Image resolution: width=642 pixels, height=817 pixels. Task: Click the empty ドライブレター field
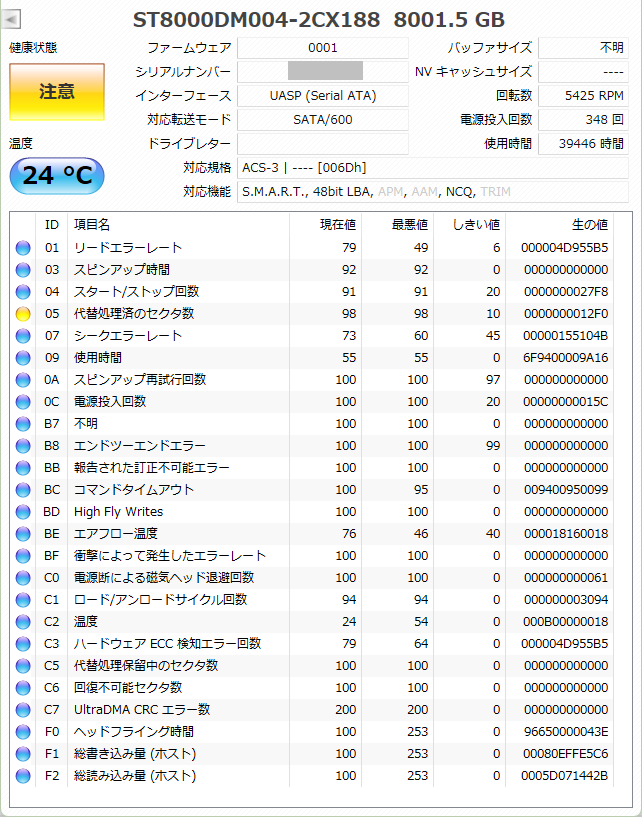(x=323, y=144)
